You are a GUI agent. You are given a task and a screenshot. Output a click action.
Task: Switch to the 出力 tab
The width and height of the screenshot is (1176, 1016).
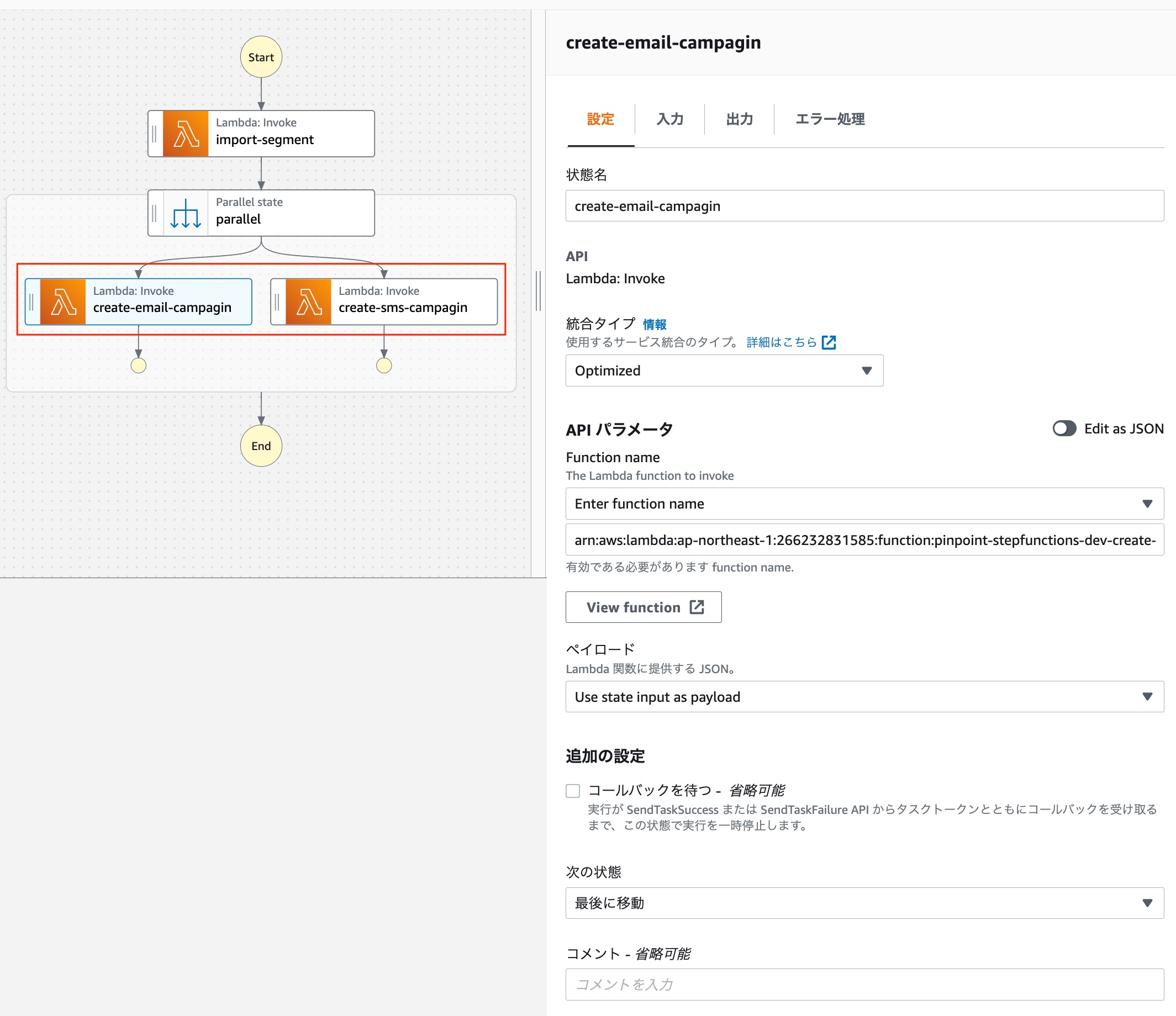click(740, 119)
